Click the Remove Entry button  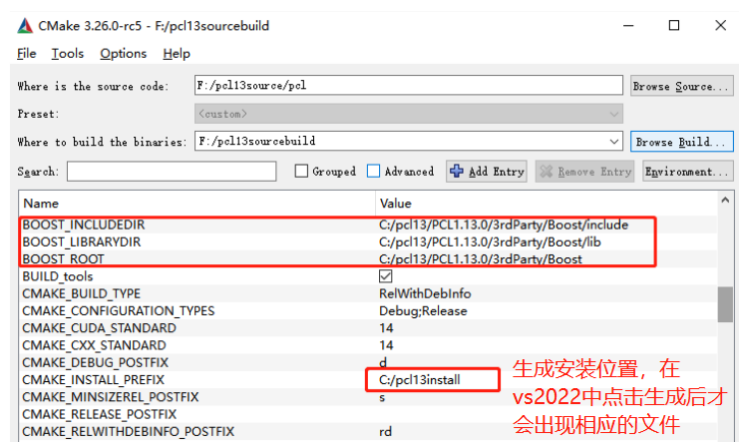coord(585,171)
